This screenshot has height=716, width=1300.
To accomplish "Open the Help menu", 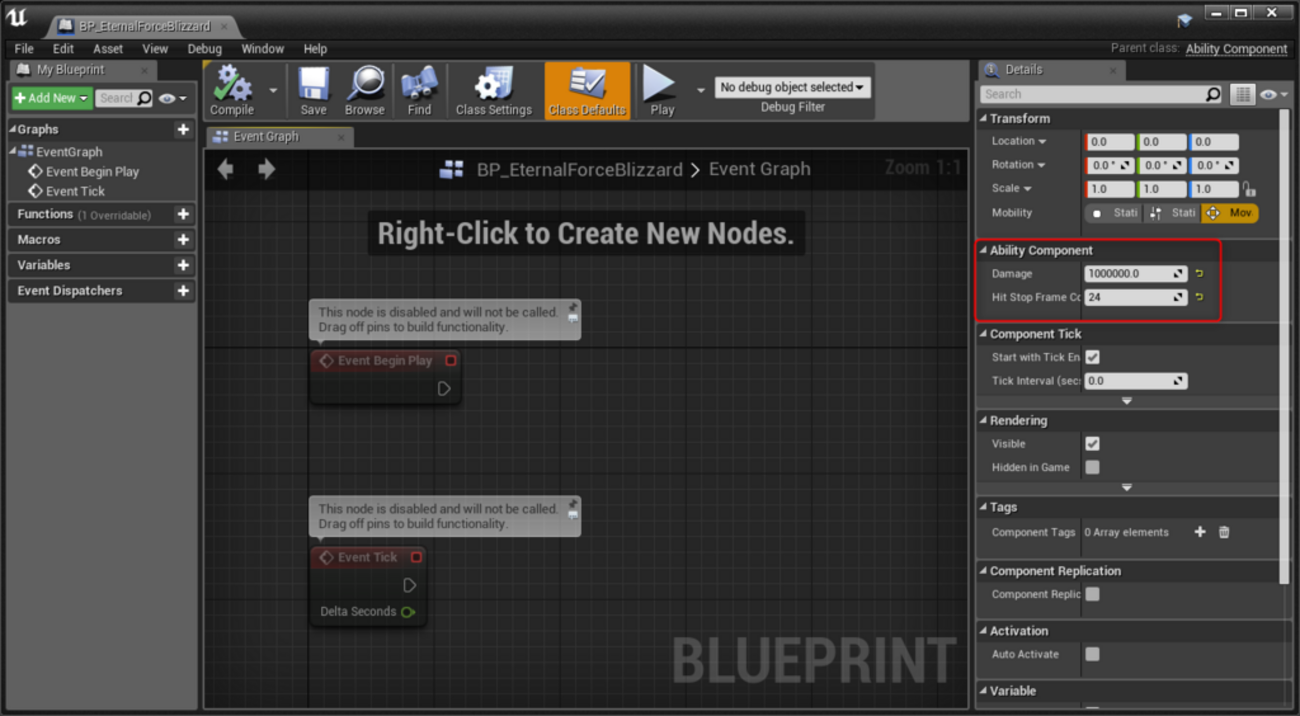I will [315, 48].
